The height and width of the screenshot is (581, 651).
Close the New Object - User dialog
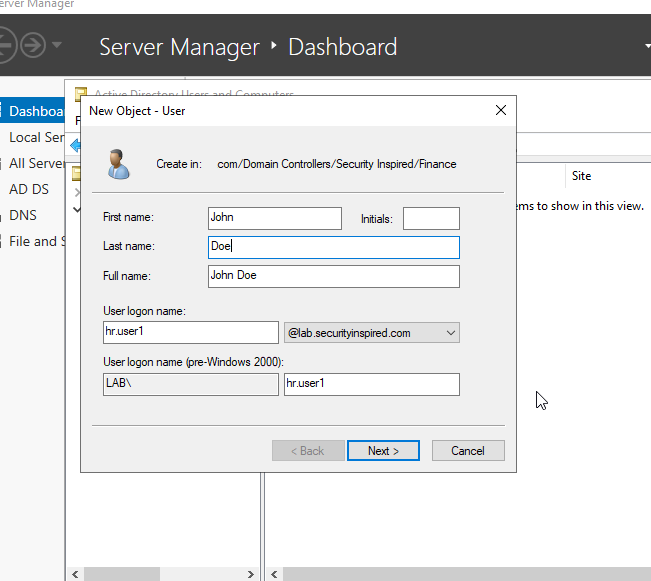pyautogui.click(x=501, y=110)
